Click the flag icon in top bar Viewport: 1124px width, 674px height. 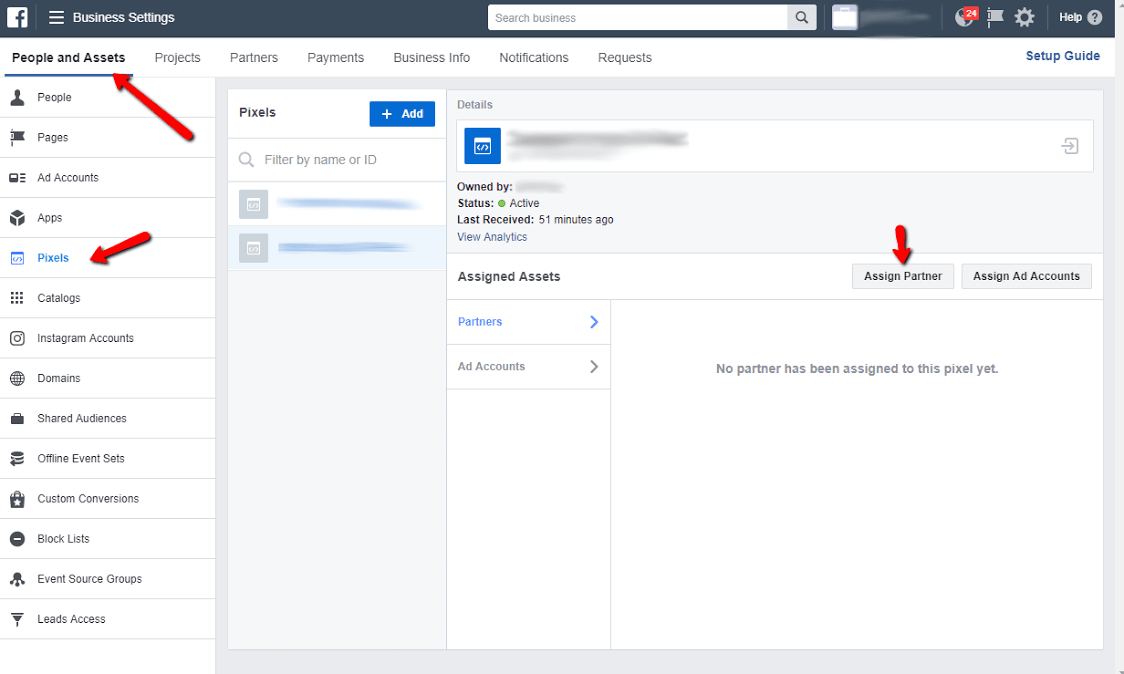pos(995,17)
